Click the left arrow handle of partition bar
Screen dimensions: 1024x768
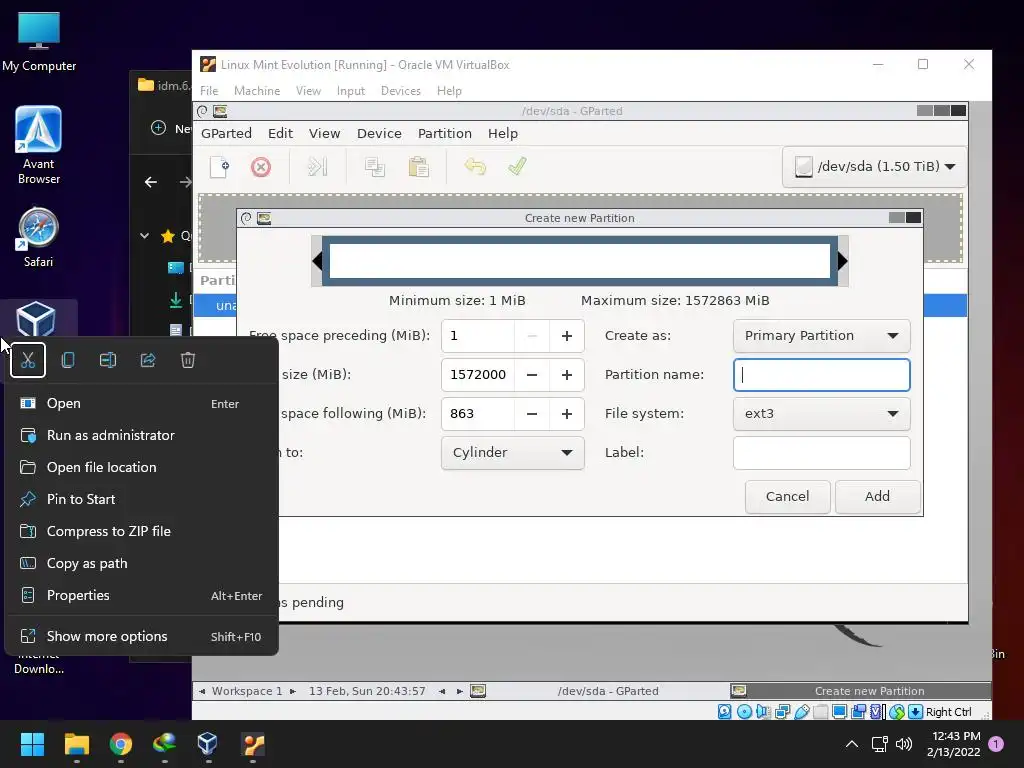click(317, 261)
